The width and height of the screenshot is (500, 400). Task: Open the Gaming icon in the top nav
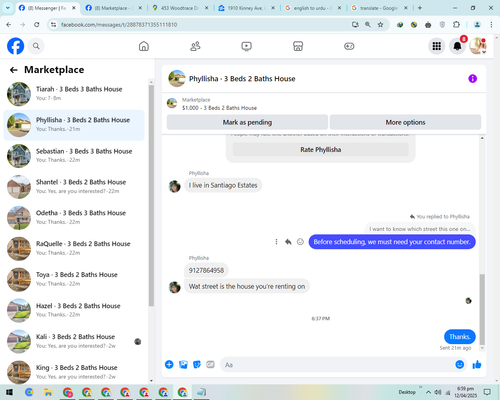pos(349,46)
